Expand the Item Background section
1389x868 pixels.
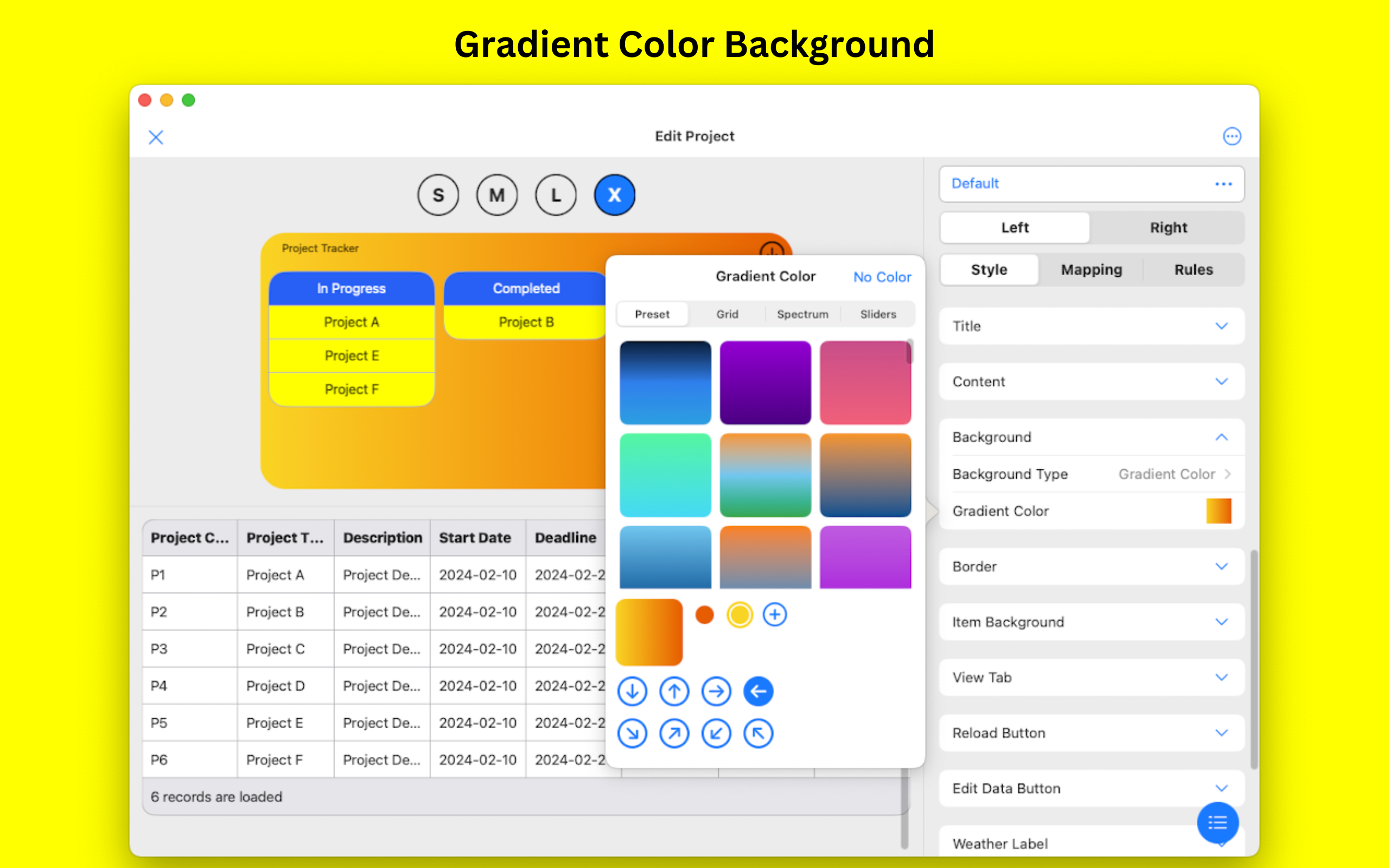click(x=1092, y=622)
